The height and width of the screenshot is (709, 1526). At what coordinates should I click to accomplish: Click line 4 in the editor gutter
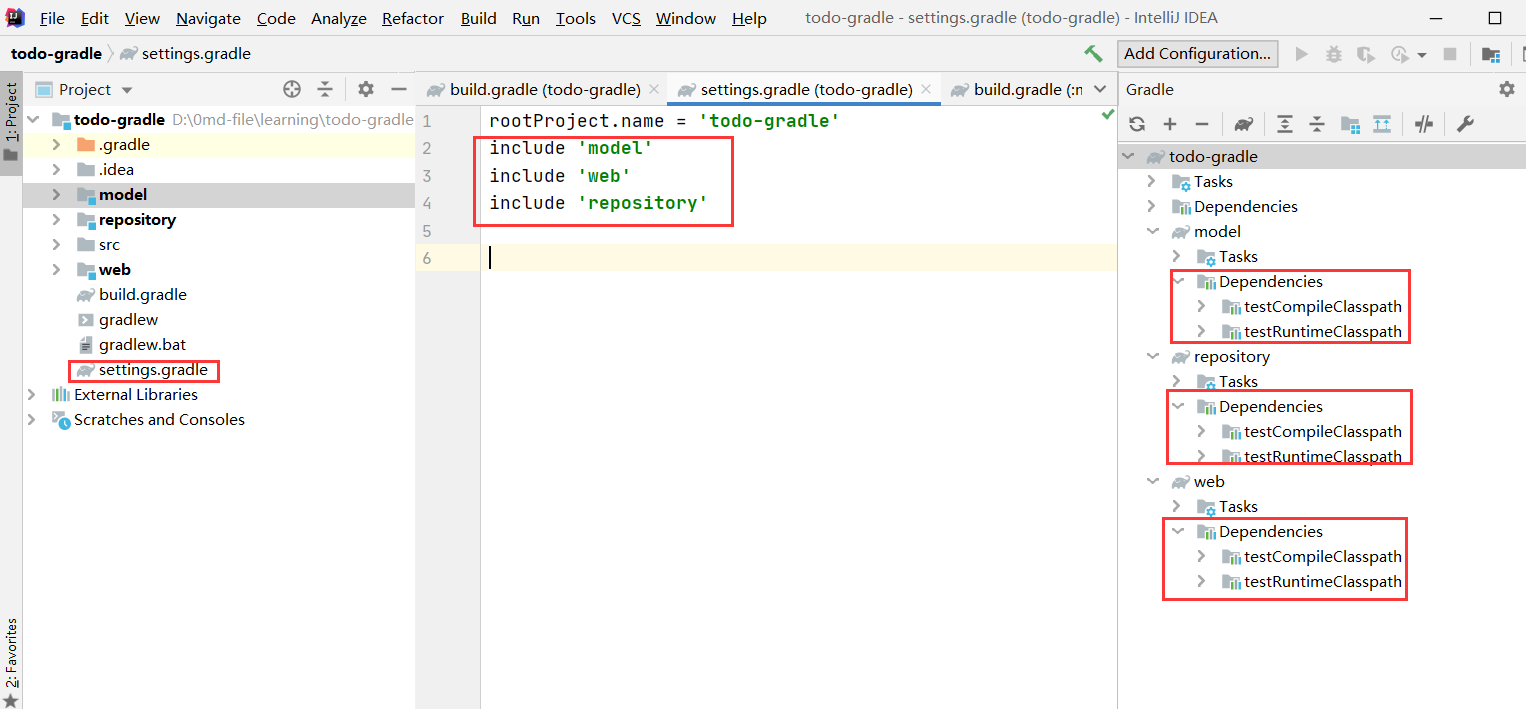(426, 202)
